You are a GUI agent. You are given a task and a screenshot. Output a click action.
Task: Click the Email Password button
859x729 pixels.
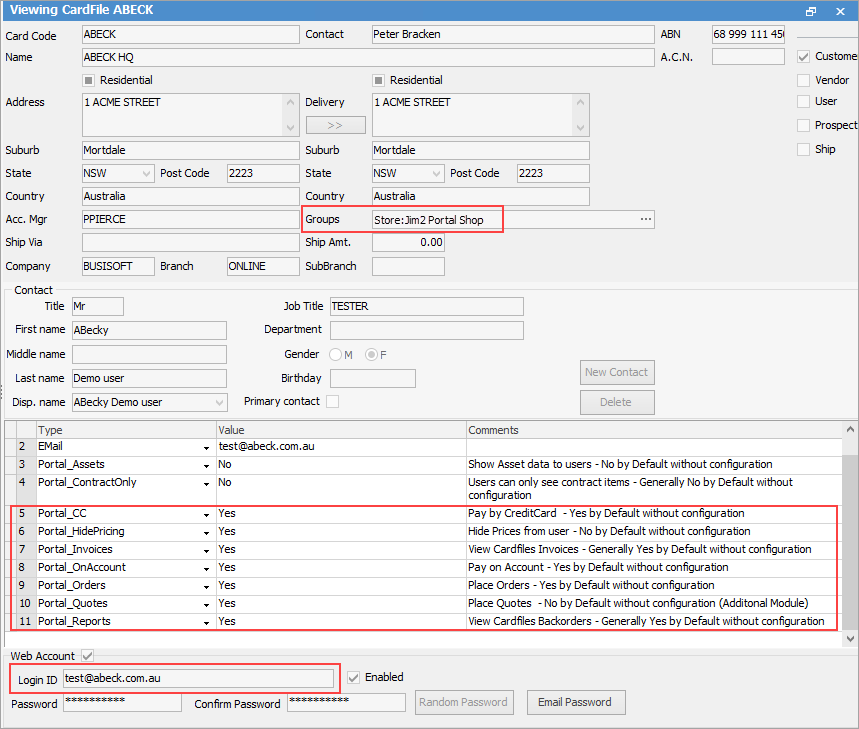(575, 702)
